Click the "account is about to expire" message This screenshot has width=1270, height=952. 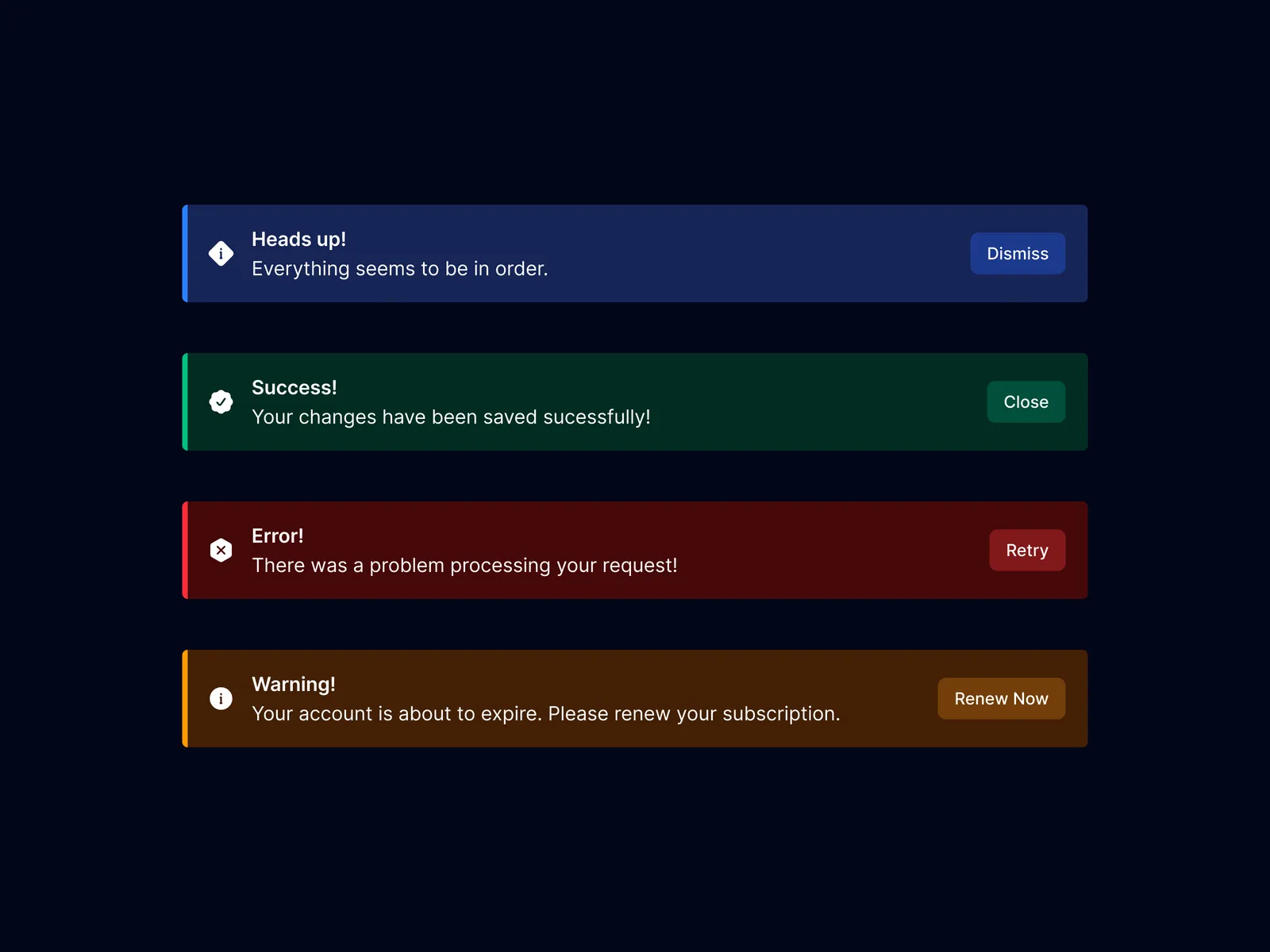(545, 714)
